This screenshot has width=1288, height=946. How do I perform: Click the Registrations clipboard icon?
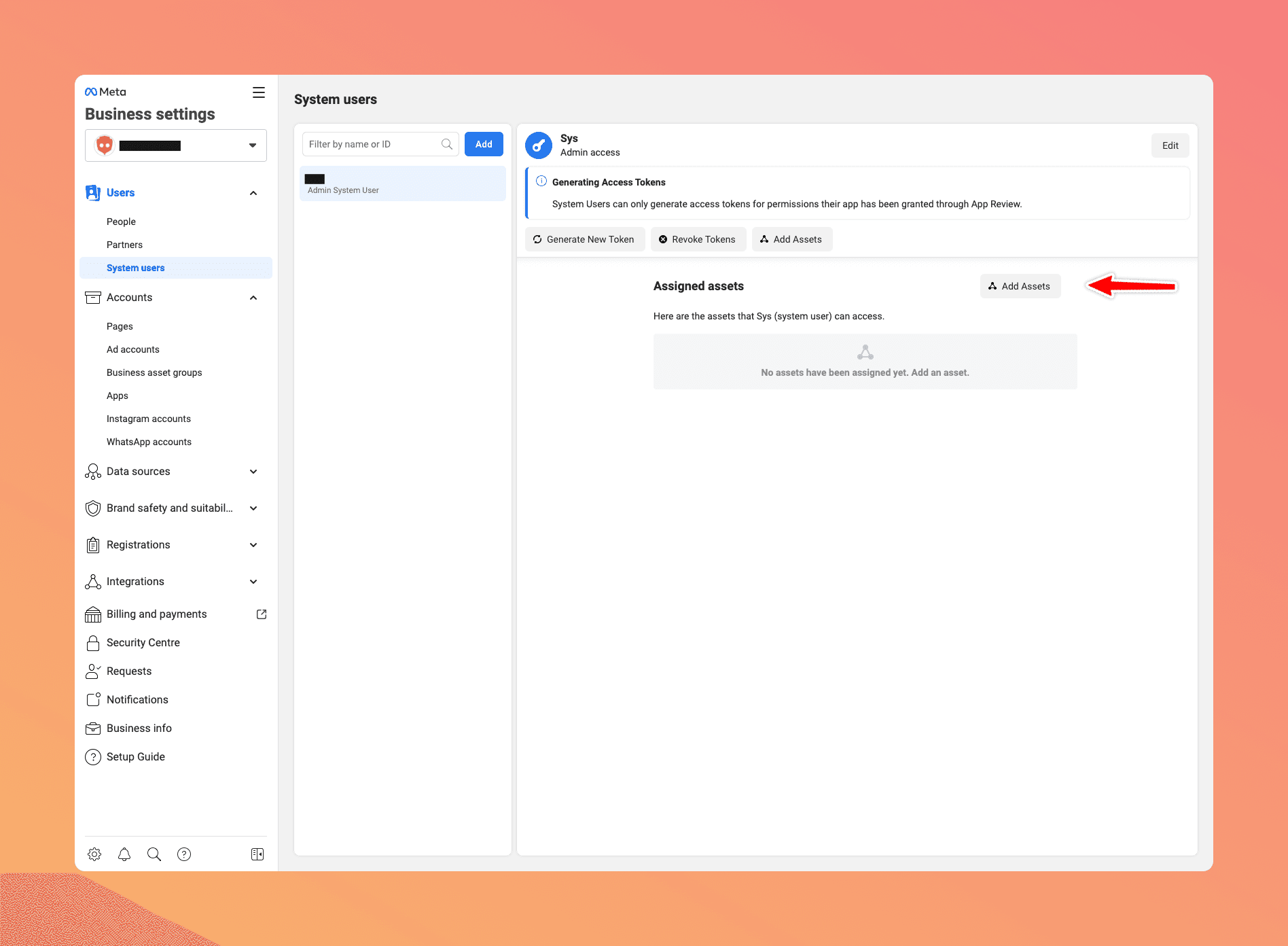click(x=93, y=545)
